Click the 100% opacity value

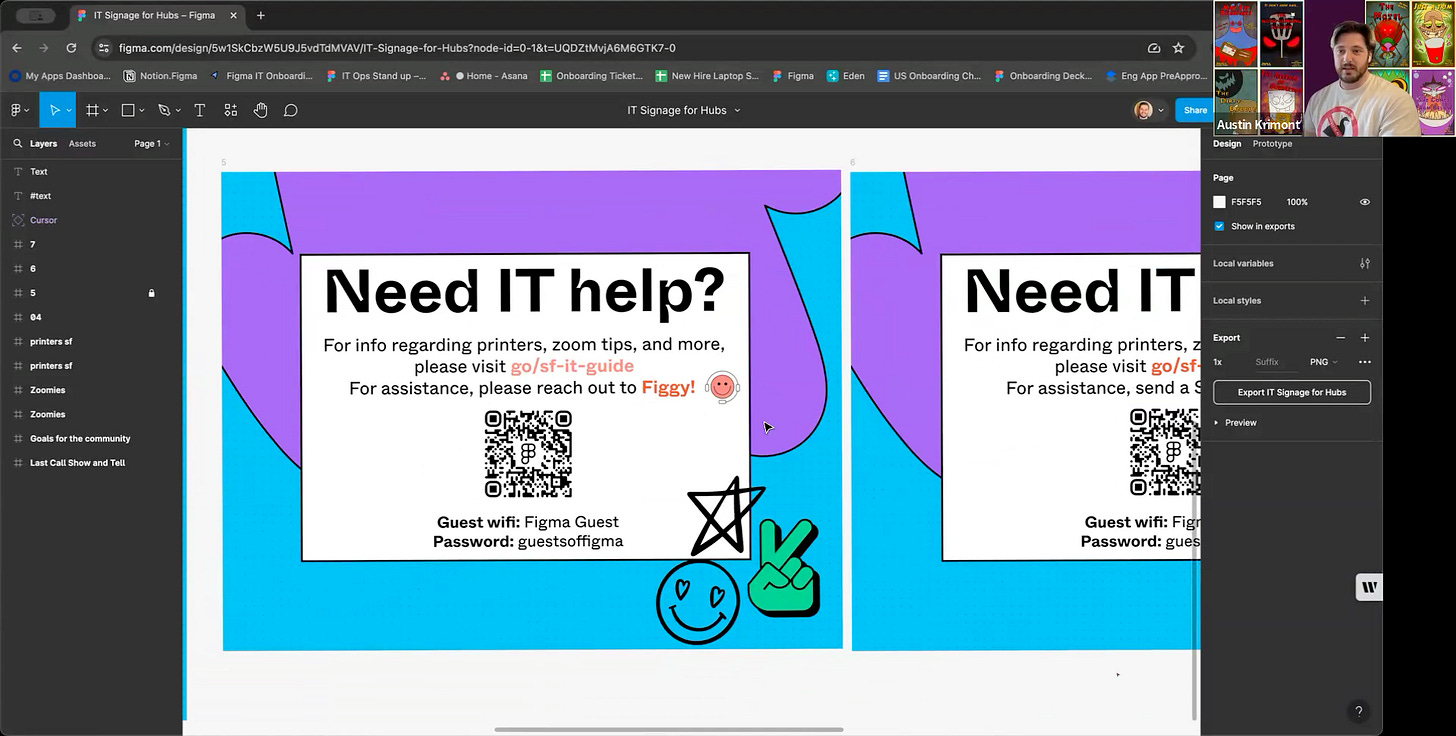click(1297, 202)
